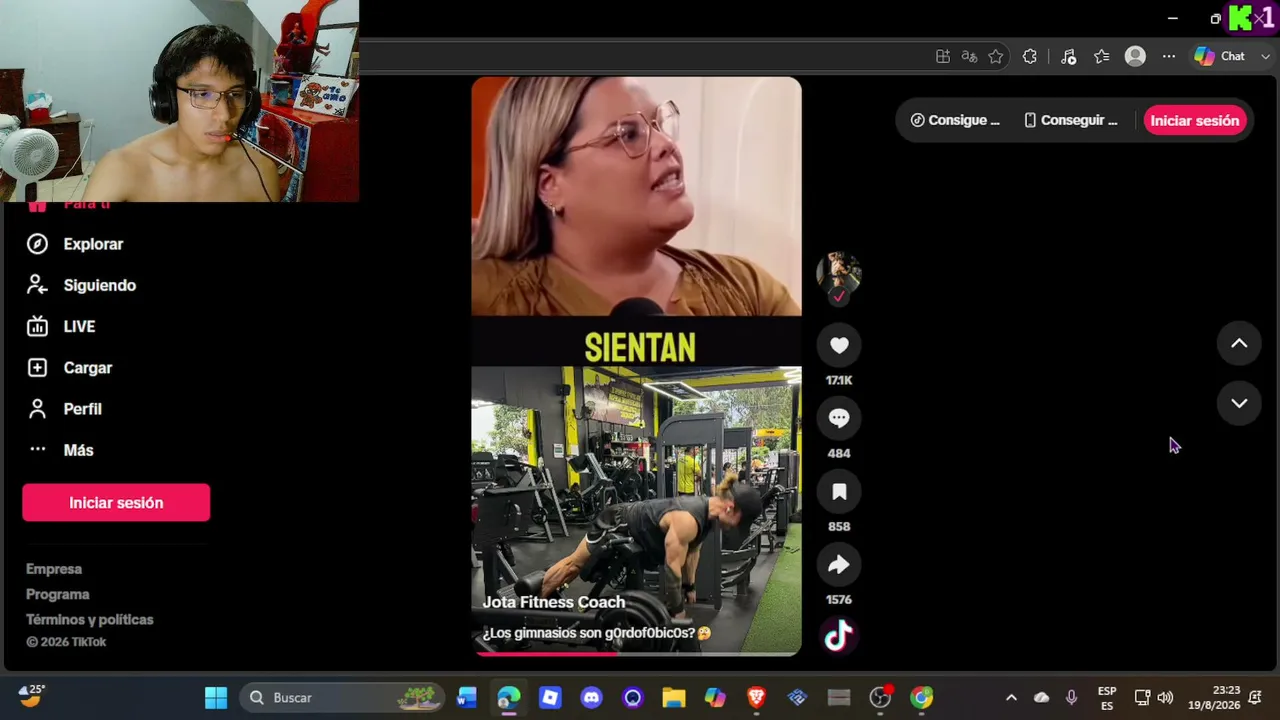
Task: Click the video to pause playback
Action: (636, 366)
